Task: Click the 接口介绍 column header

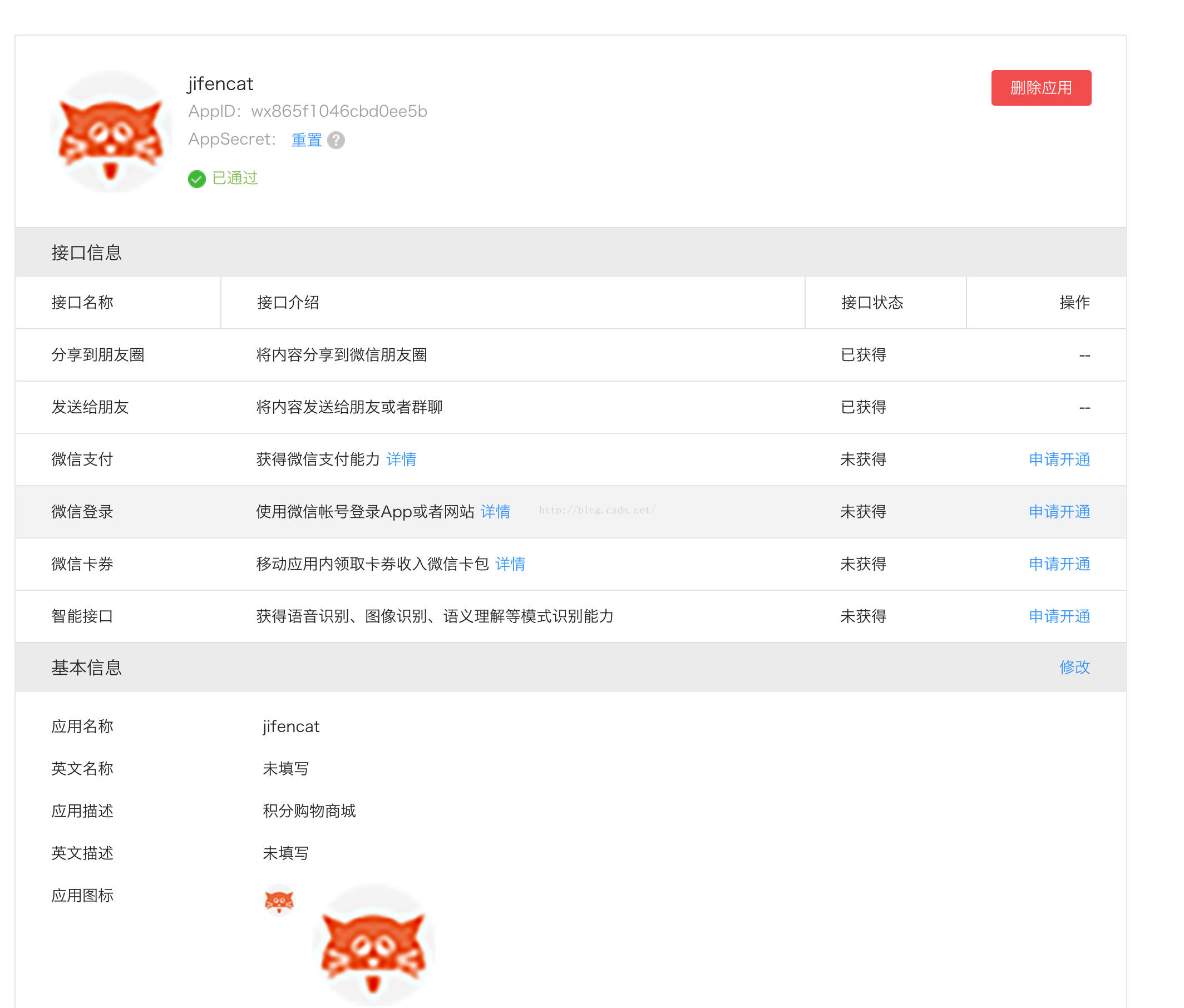Action: (x=288, y=303)
